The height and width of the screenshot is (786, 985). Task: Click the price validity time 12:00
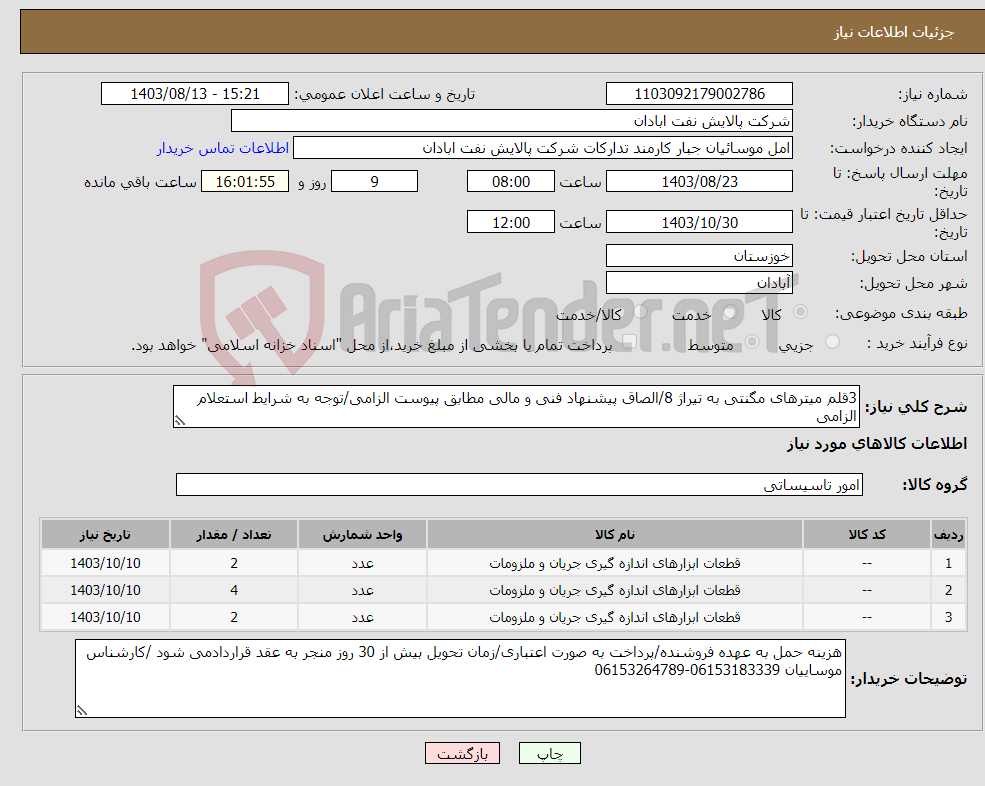click(x=511, y=222)
